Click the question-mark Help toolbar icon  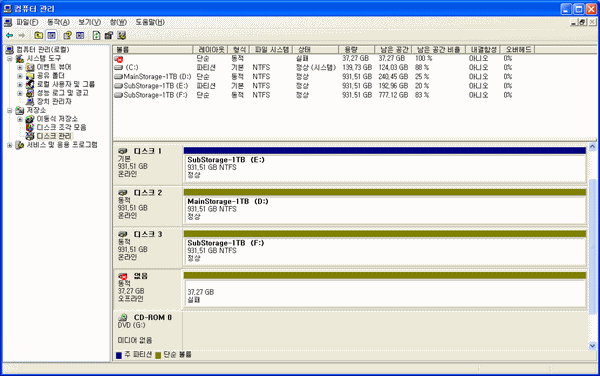click(67, 36)
